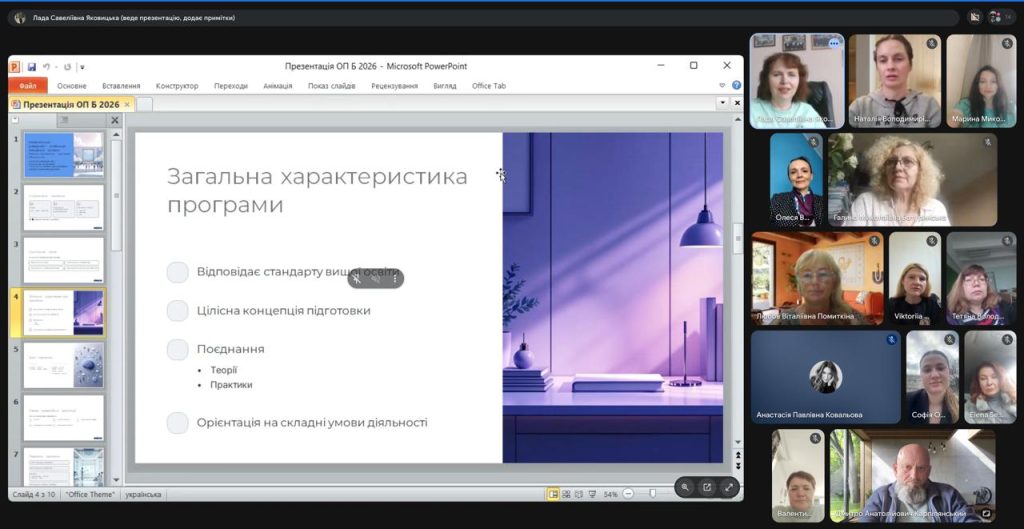The width and height of the screenshot is (1024, 529).
Task: Click the zoom out minus button
Action: coord(628,494)
